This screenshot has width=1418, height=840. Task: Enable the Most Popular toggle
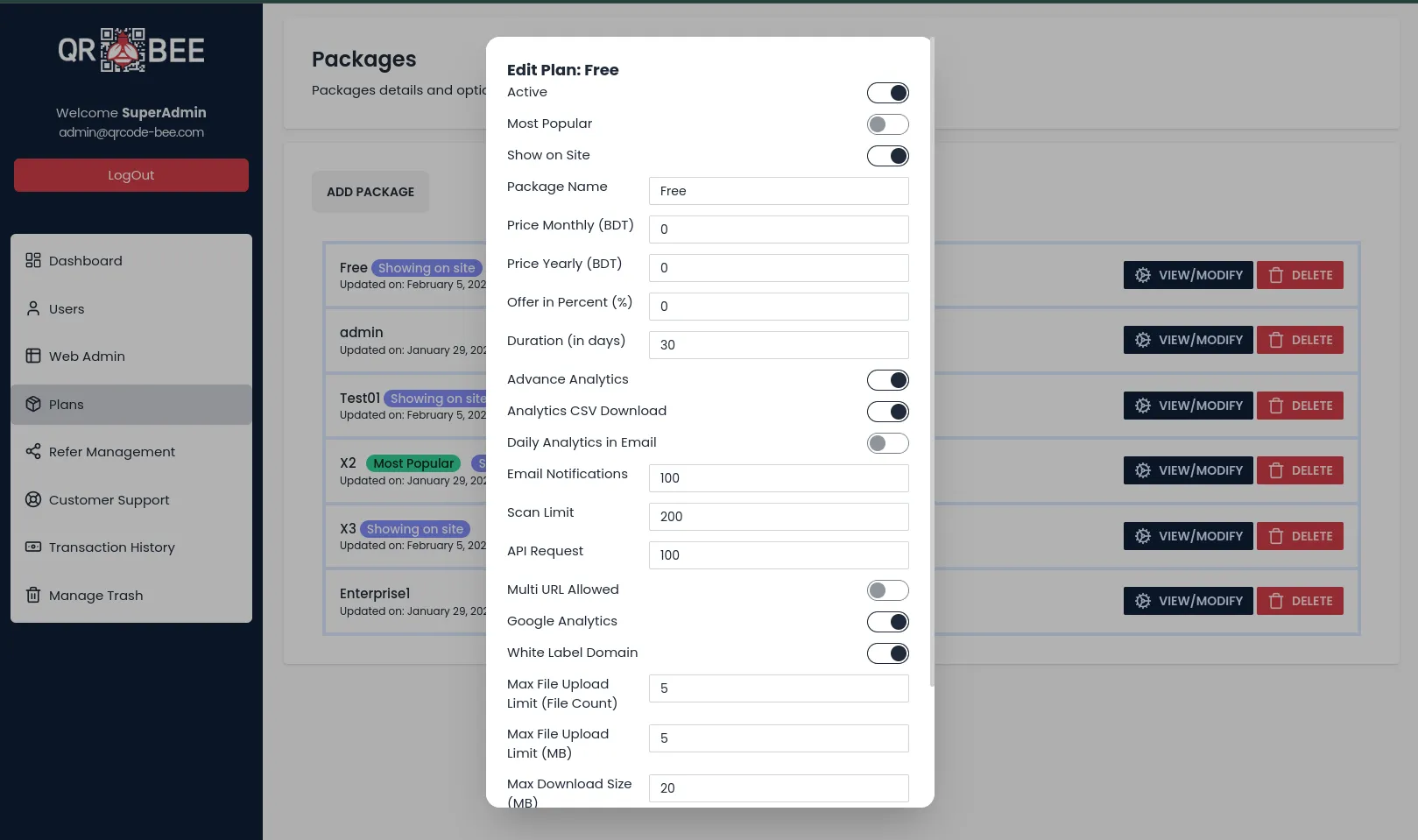[887, 124]
